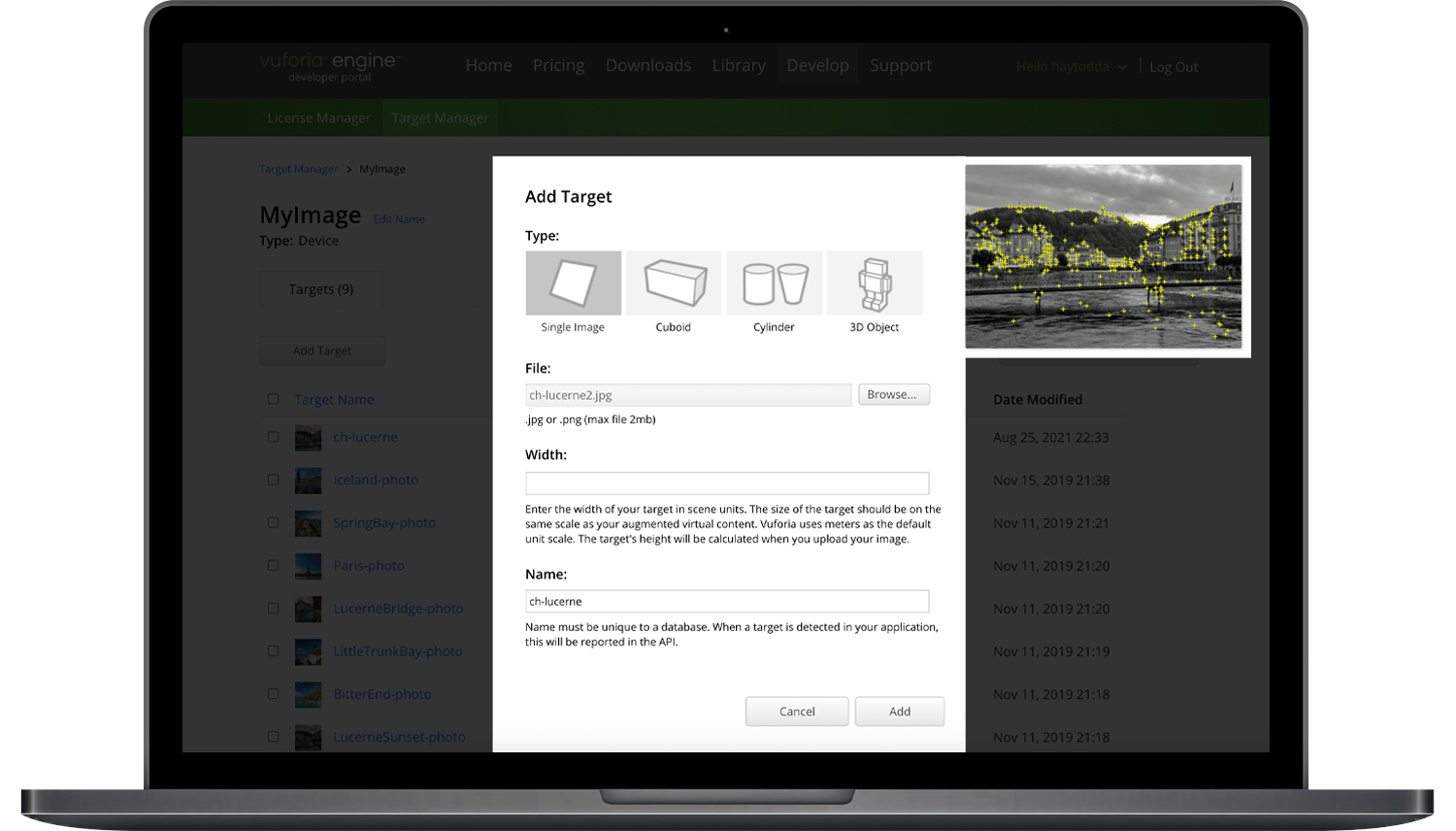Open the LittleTrunkBay-photo thumbnail image

pos(308,651)
